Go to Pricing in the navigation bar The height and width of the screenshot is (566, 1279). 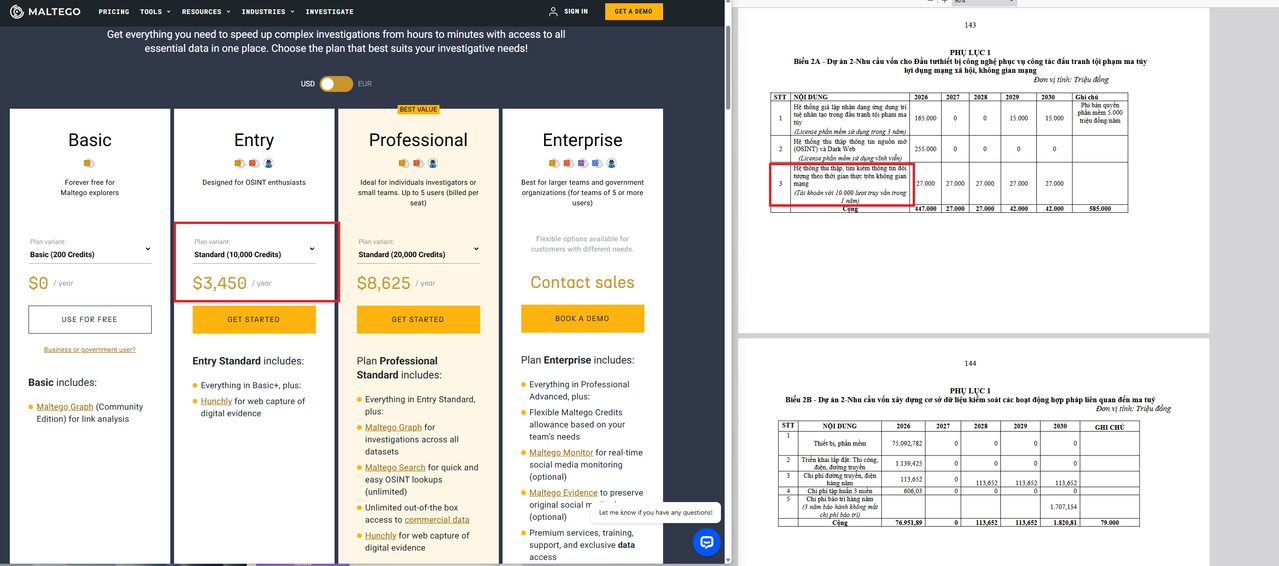(114, 12)
